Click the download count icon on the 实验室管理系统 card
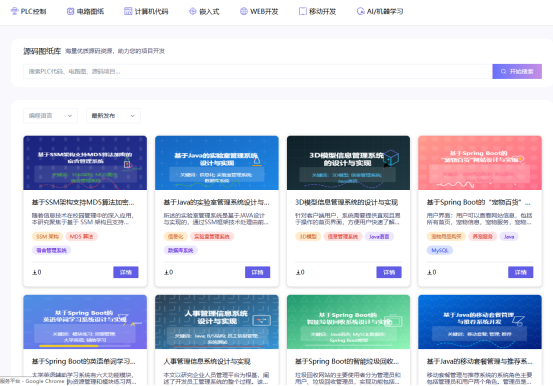553x386 pixels. click(x=166, y=272)
